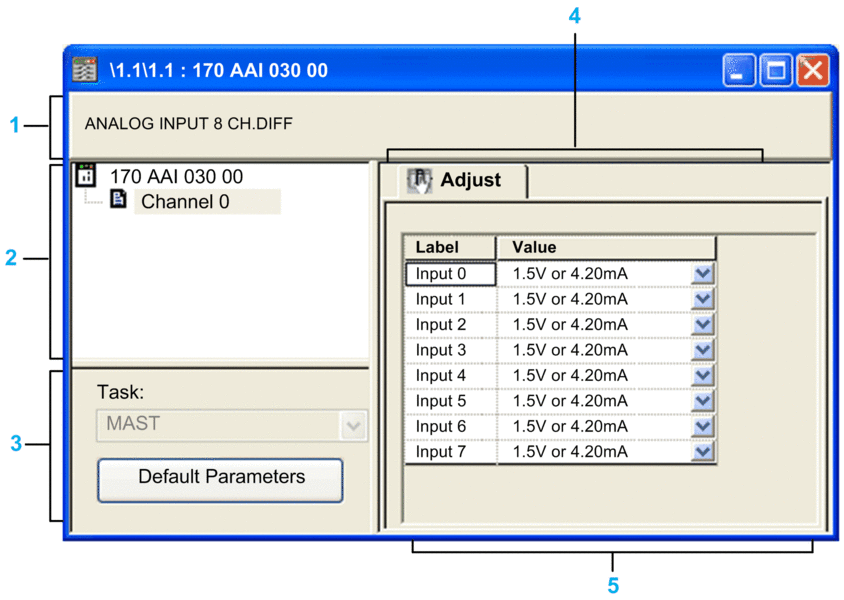Click the Task: label
The height and width of the screenshot is (600, 844).
tap(121, 392)
